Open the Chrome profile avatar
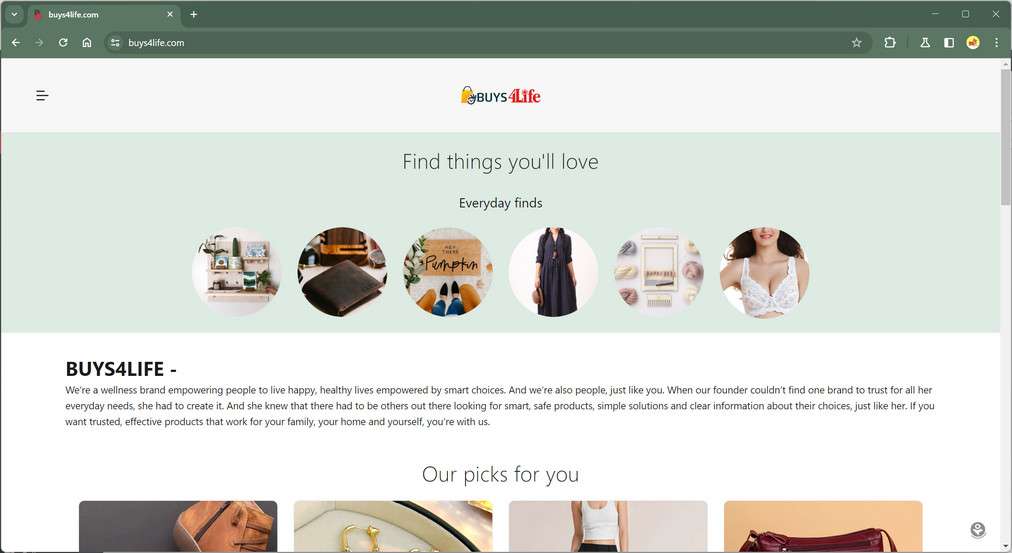 tap(973, 43)
